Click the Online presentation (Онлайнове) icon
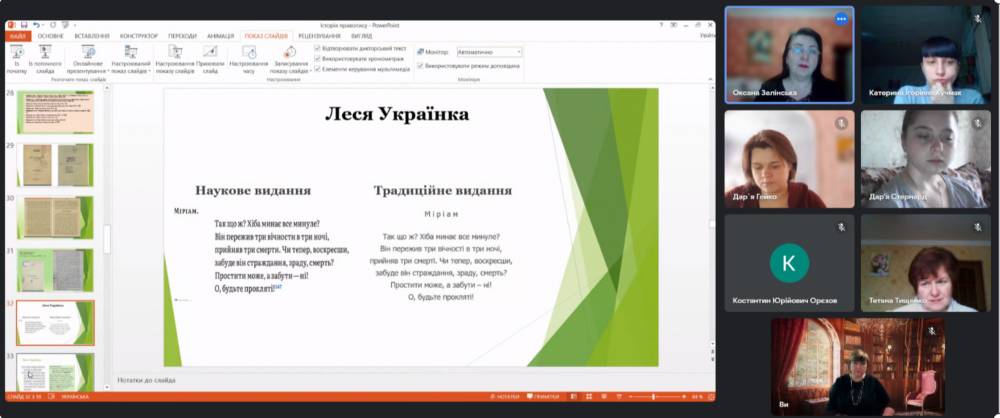This screenshot has height=418, width=1000. pyautogui.click(x=88, y=52)
